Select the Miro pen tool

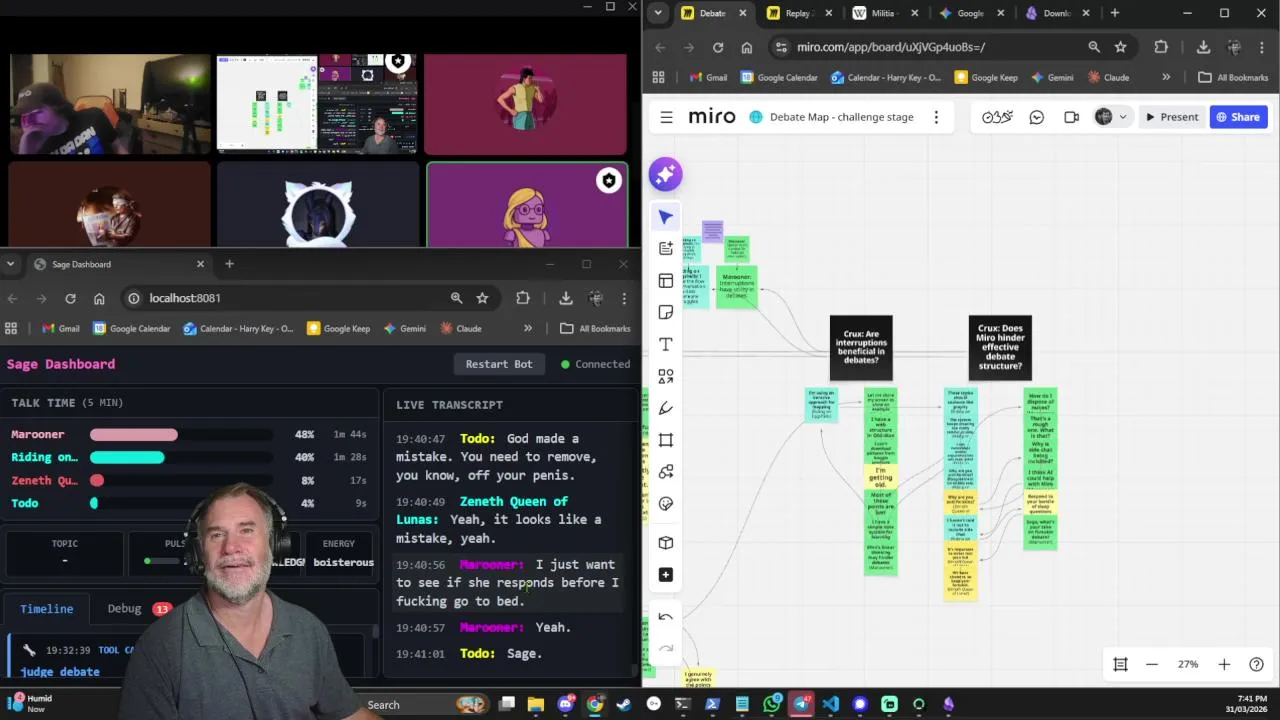[x=666, y=408]
